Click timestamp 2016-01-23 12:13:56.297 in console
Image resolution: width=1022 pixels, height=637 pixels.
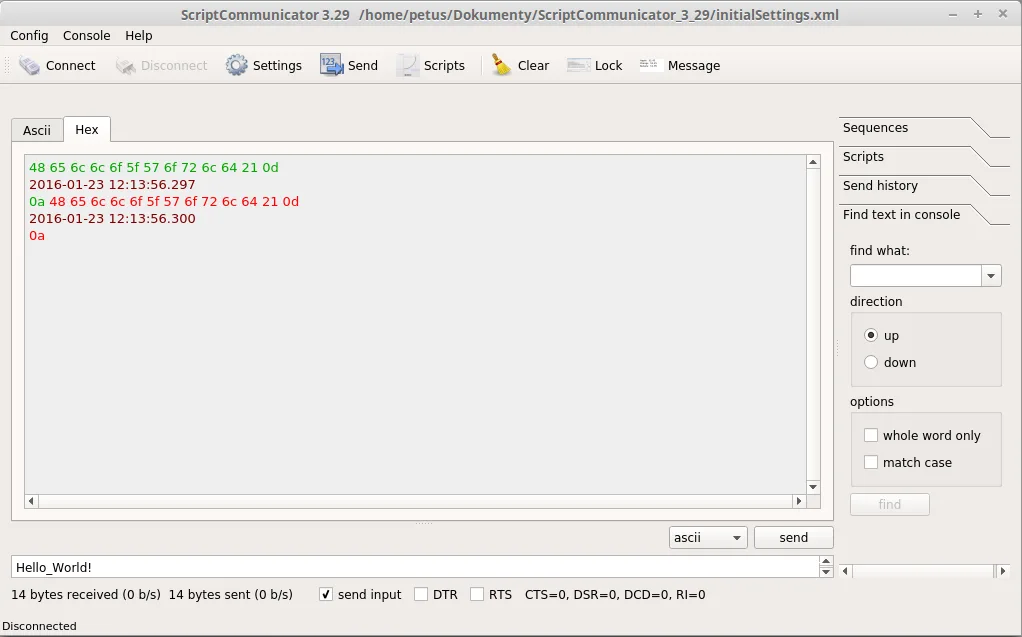click(x=112, y=185)
